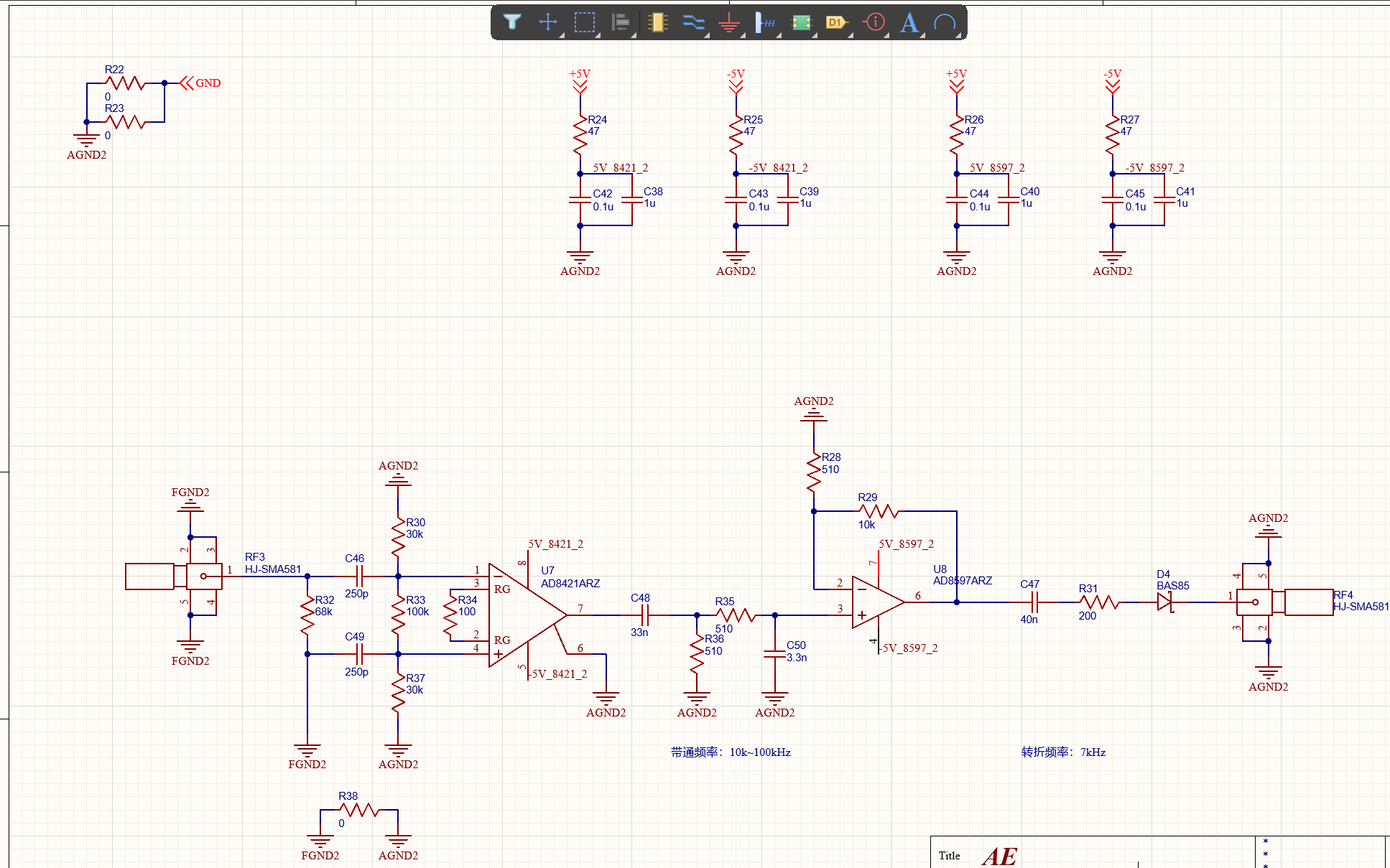Select the Text String tool
This screenshot has width=1390, height=868.
pos(909,22)
